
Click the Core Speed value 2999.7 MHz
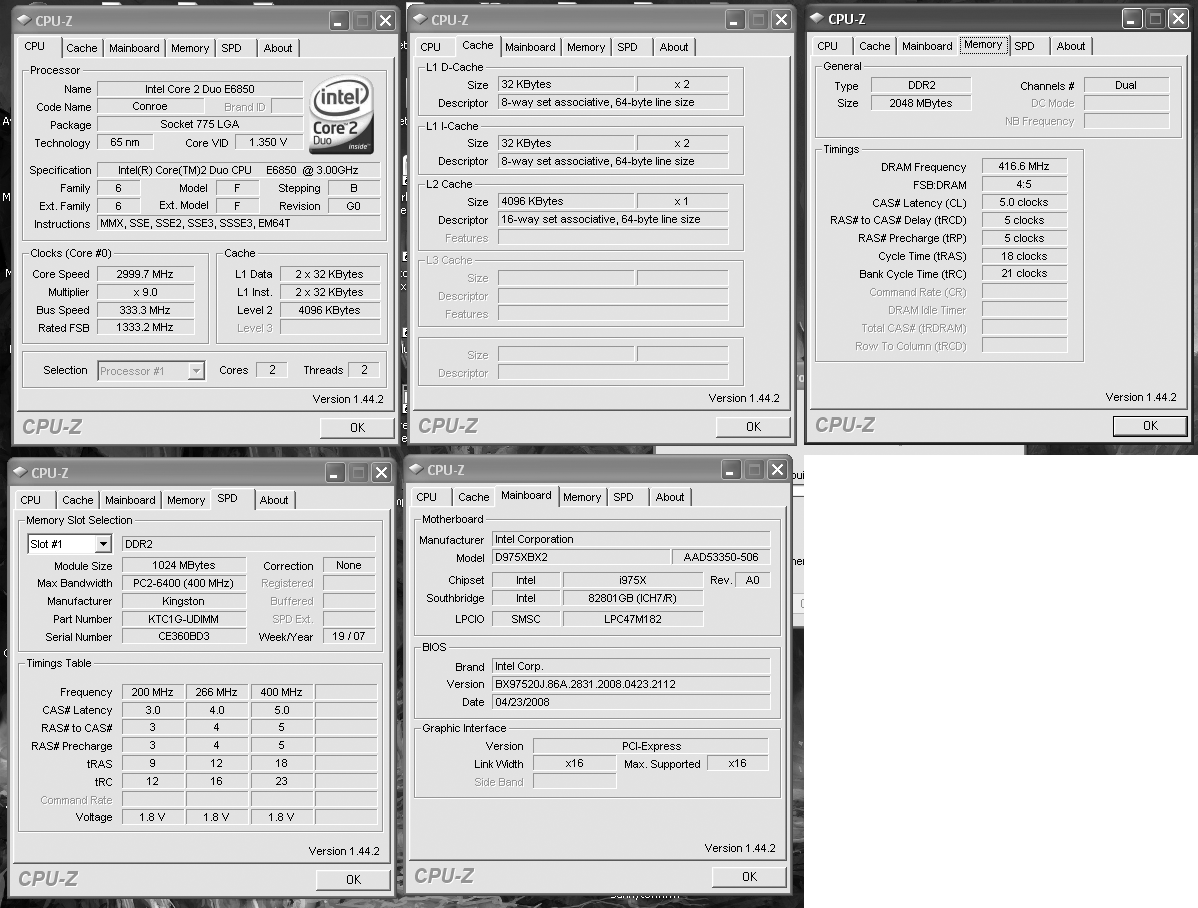[144, 274]
